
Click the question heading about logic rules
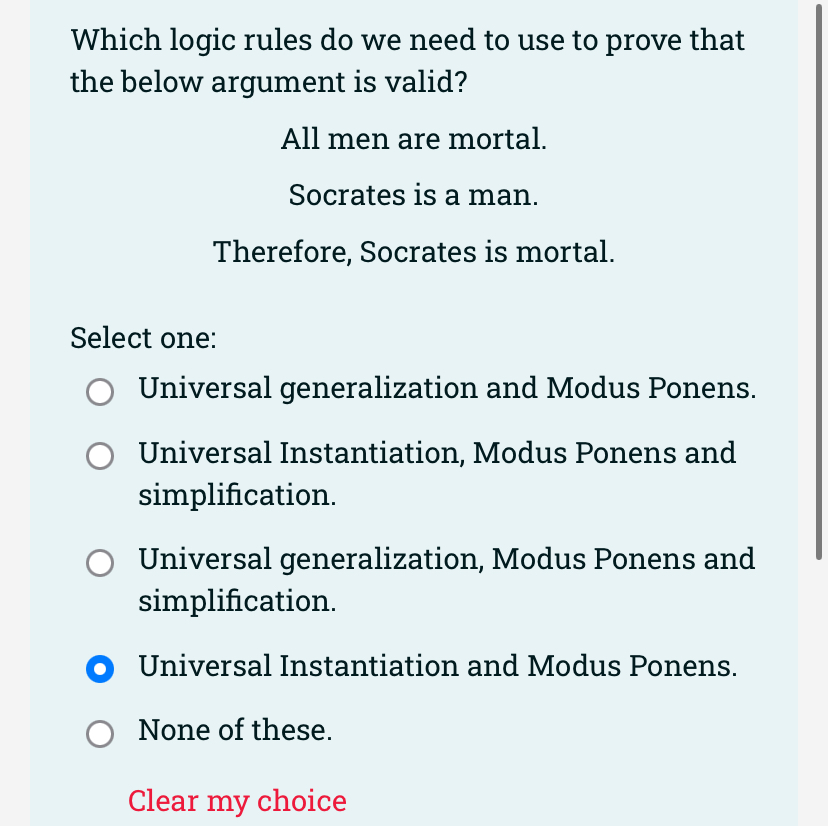[407, 60]
